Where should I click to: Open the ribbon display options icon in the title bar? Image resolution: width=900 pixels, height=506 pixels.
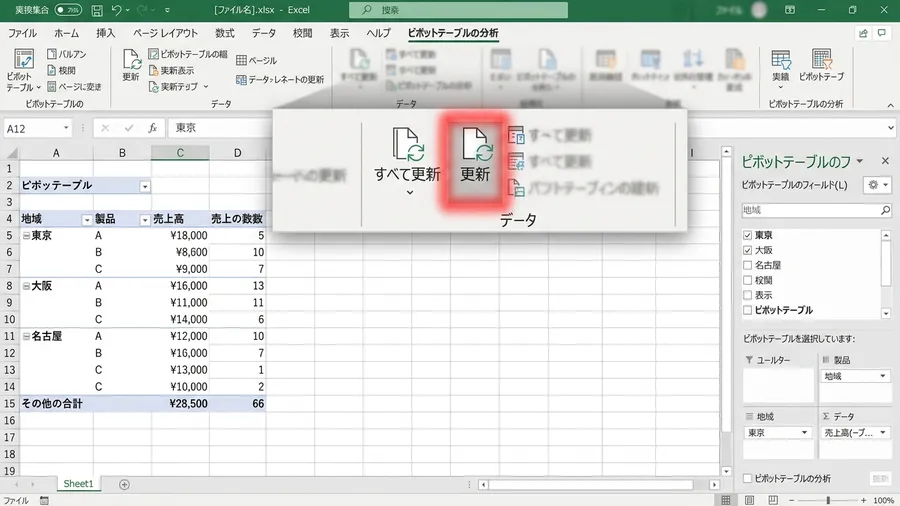(x=790, y=10)
